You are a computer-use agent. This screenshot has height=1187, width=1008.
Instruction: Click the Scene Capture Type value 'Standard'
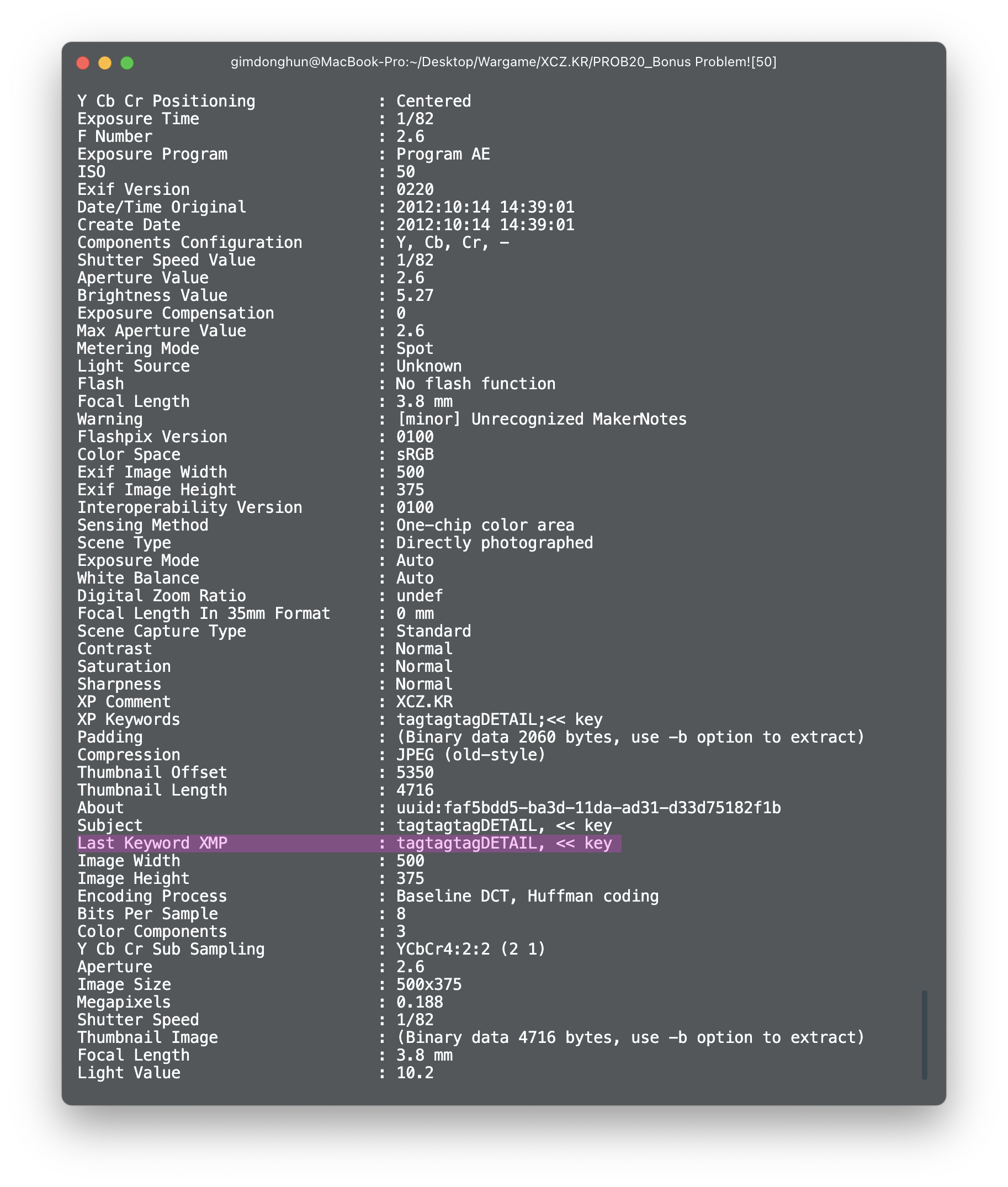pos(434,632)
